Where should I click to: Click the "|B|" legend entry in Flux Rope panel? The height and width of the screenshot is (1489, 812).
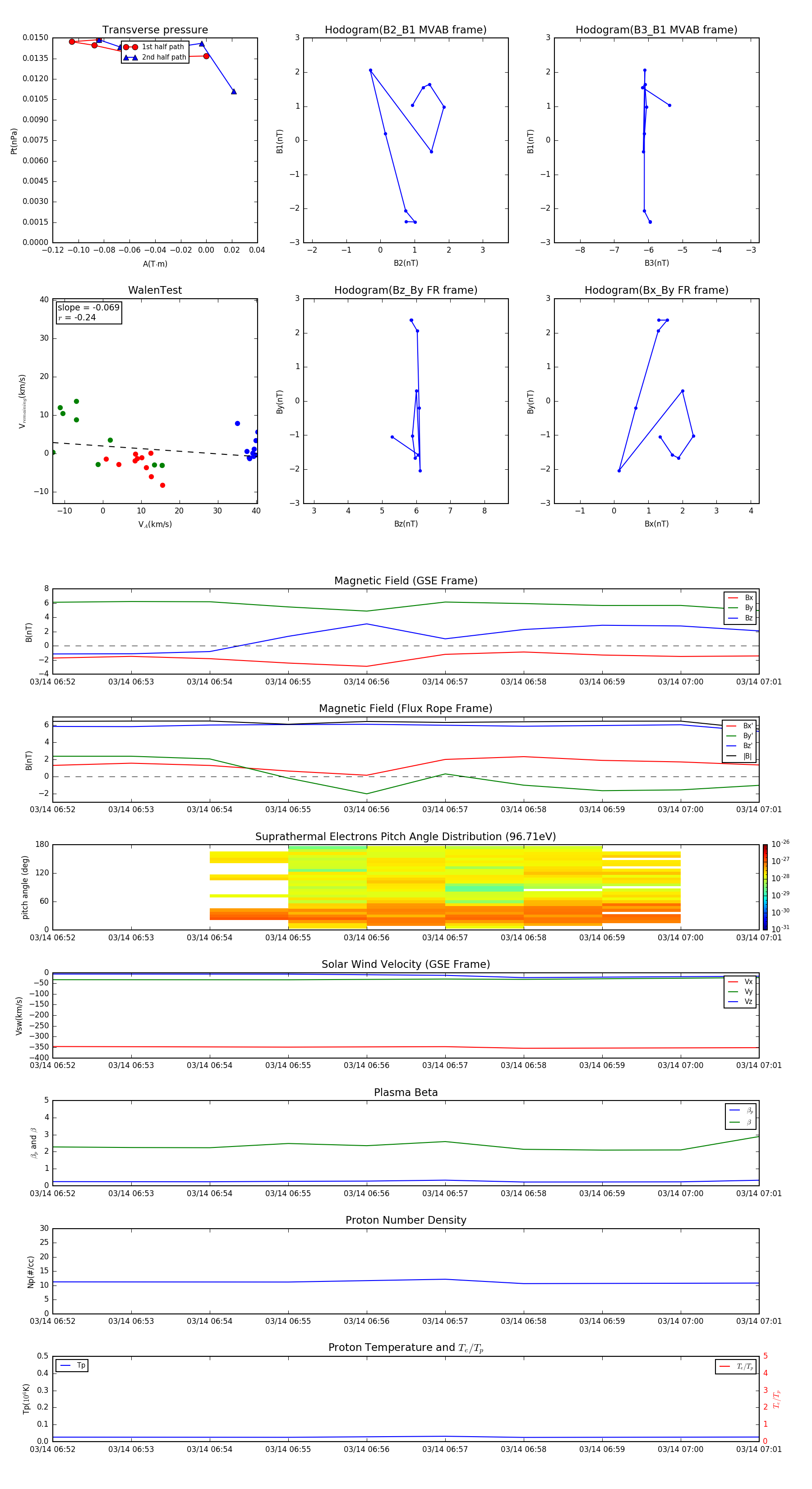tap(739, 756)
